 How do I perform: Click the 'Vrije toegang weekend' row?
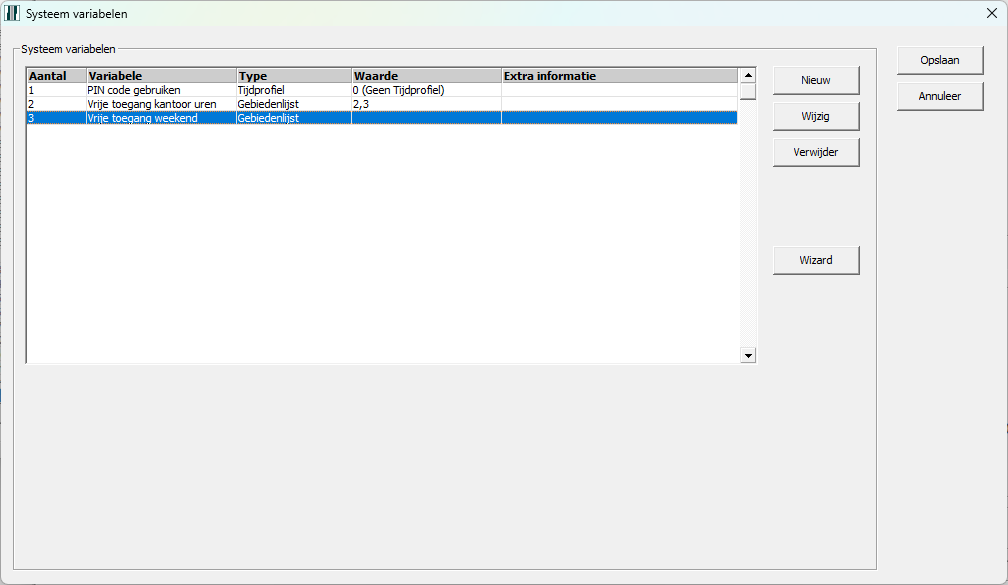pos(142,118)
